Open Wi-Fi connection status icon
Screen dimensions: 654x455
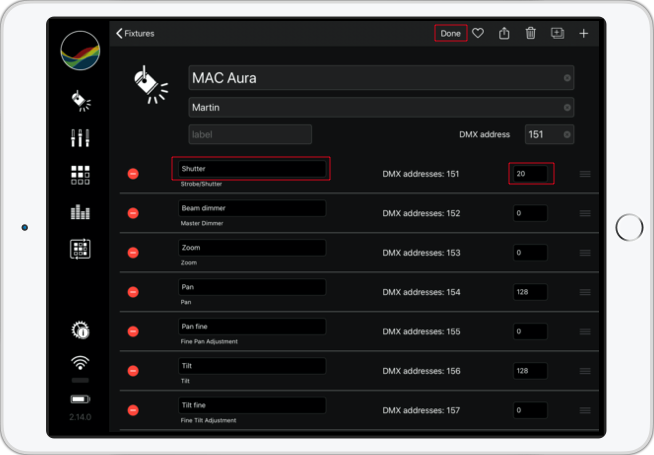80,363
